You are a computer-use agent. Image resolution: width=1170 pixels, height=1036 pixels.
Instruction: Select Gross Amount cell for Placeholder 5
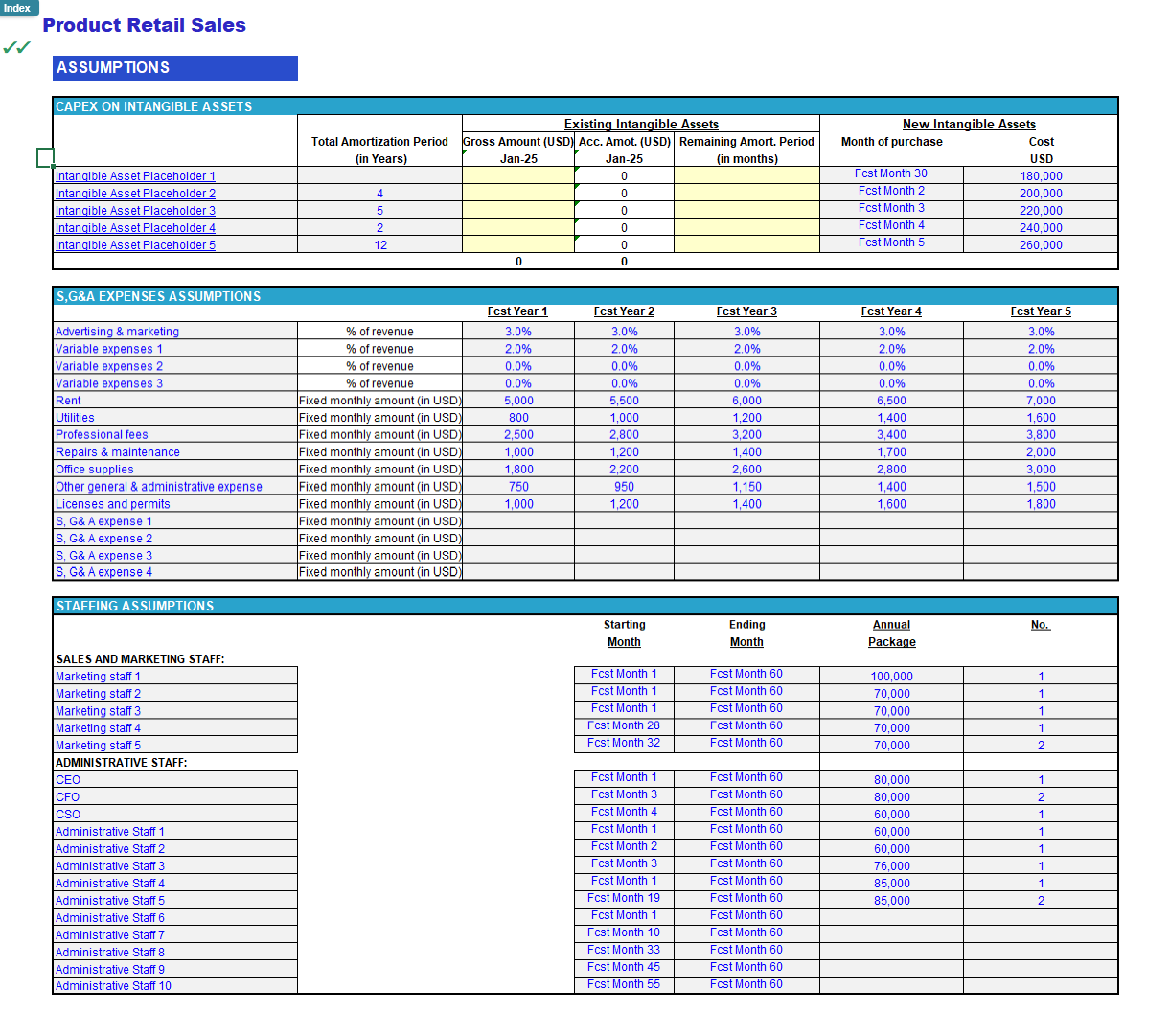point(518,244)
